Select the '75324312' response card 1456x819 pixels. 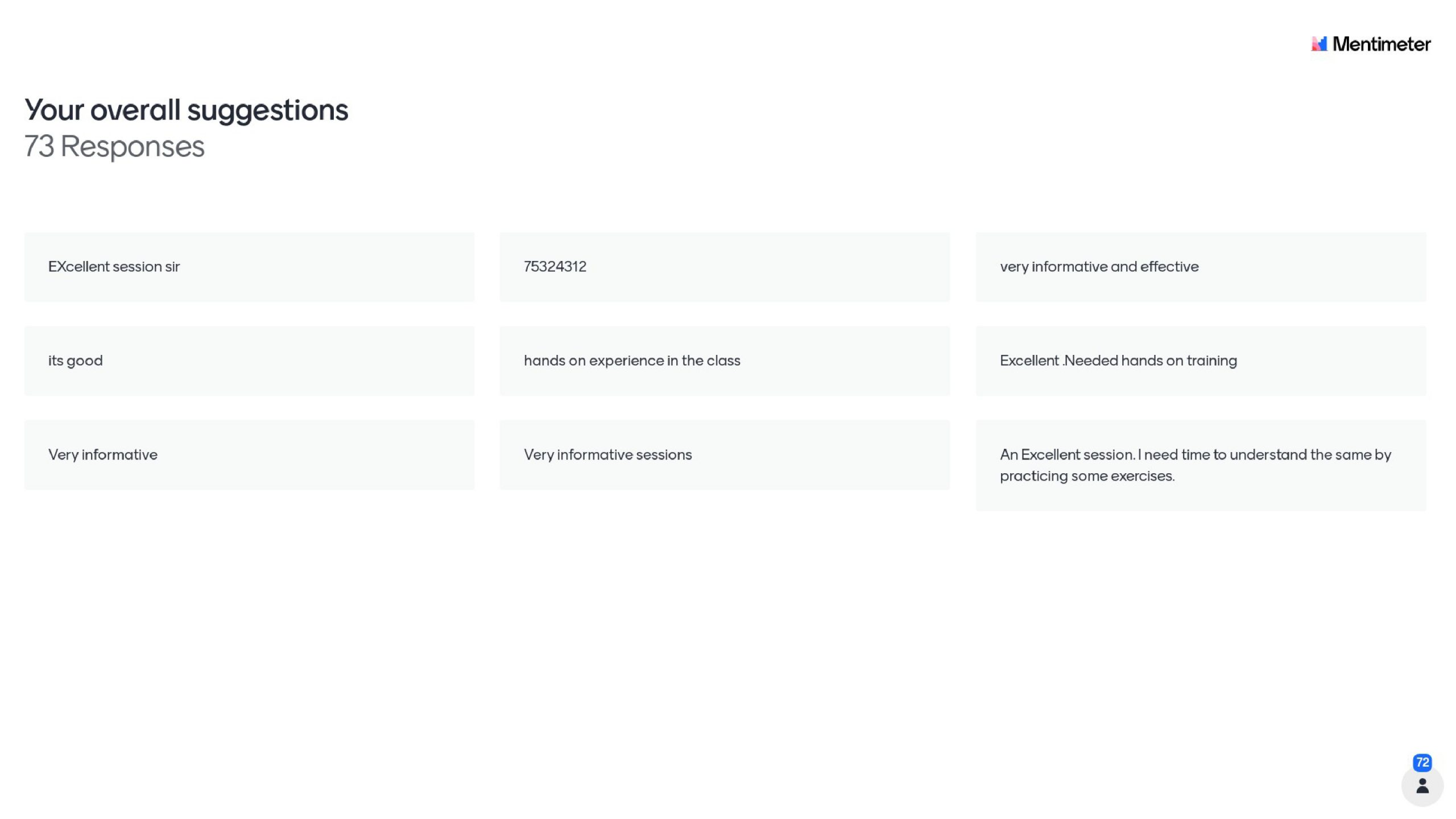725,267
